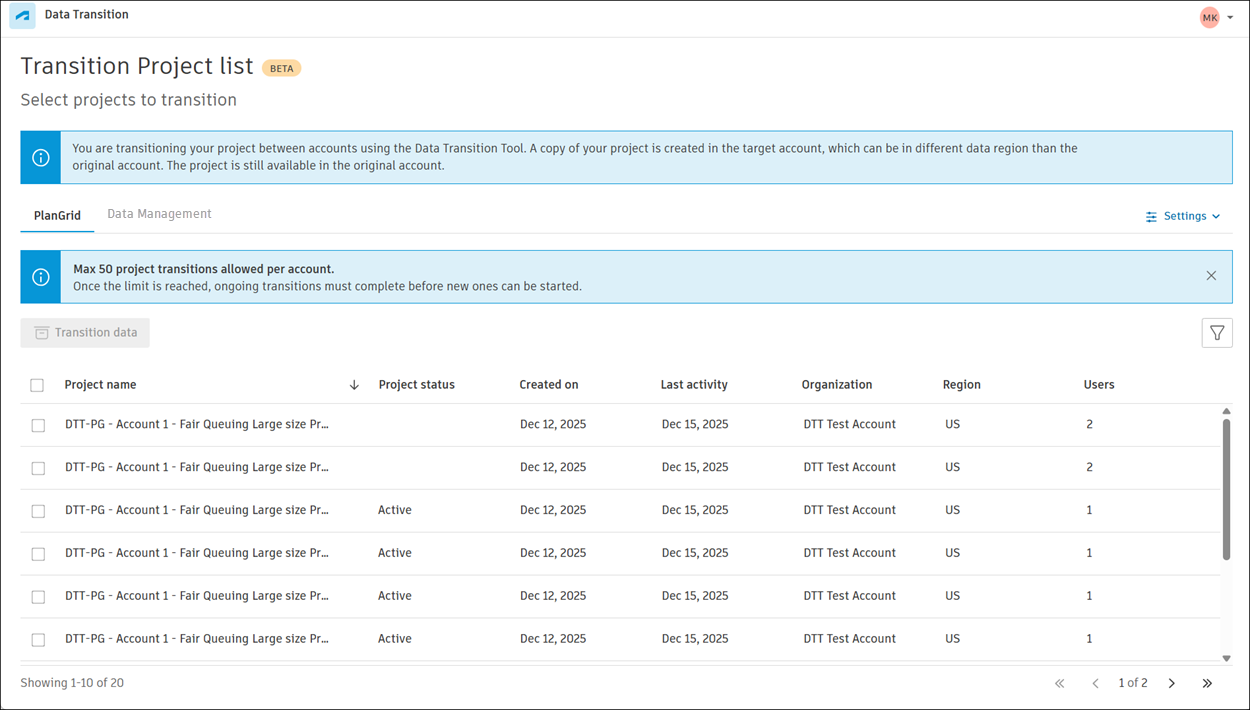Click the vertical scrollbar thumb of the table
Image resolution: width=1250 pixels, height=710 pixels.
1227,489
